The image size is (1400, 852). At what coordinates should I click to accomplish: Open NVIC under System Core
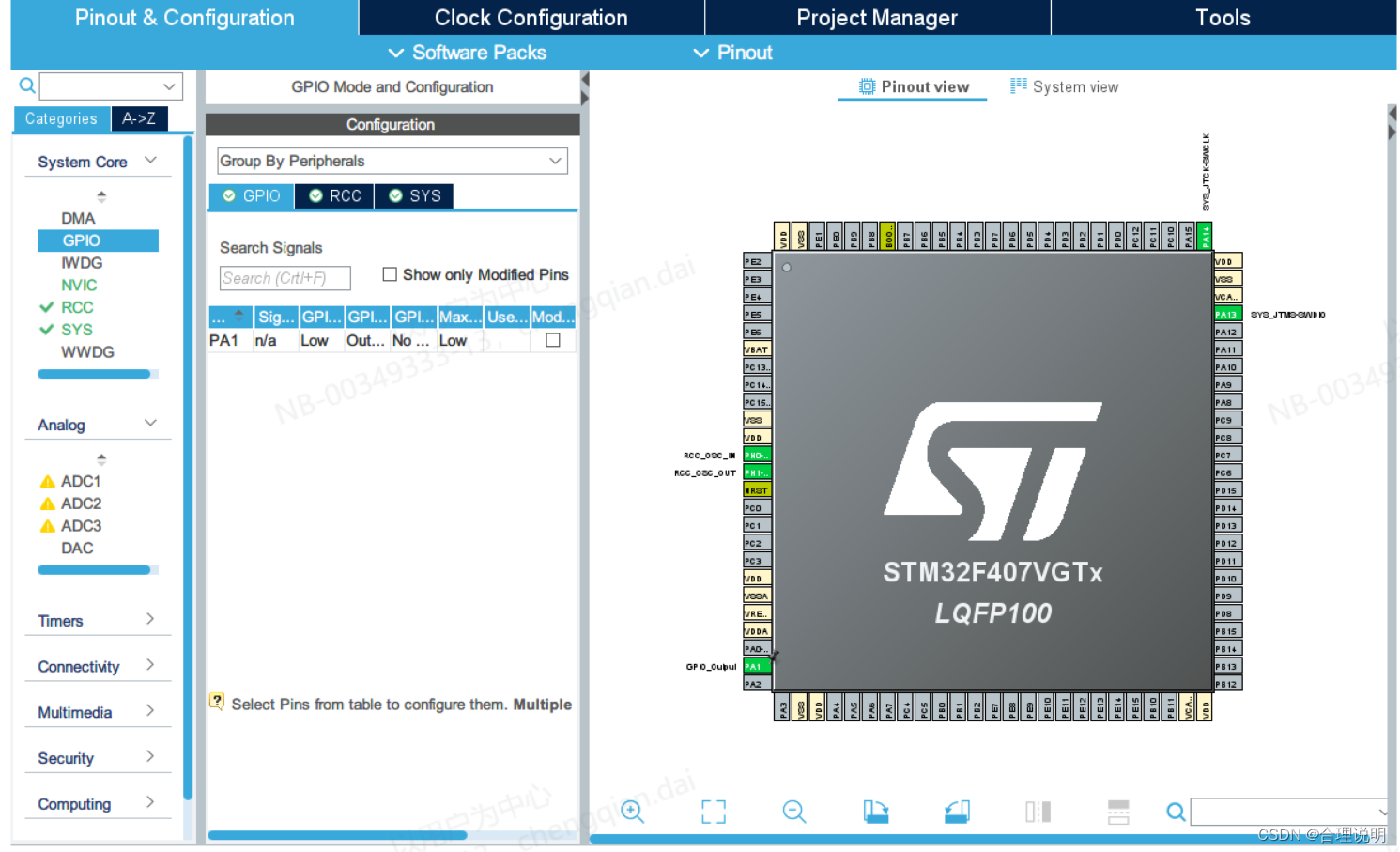pyautogui.click(x=79, y=285)
